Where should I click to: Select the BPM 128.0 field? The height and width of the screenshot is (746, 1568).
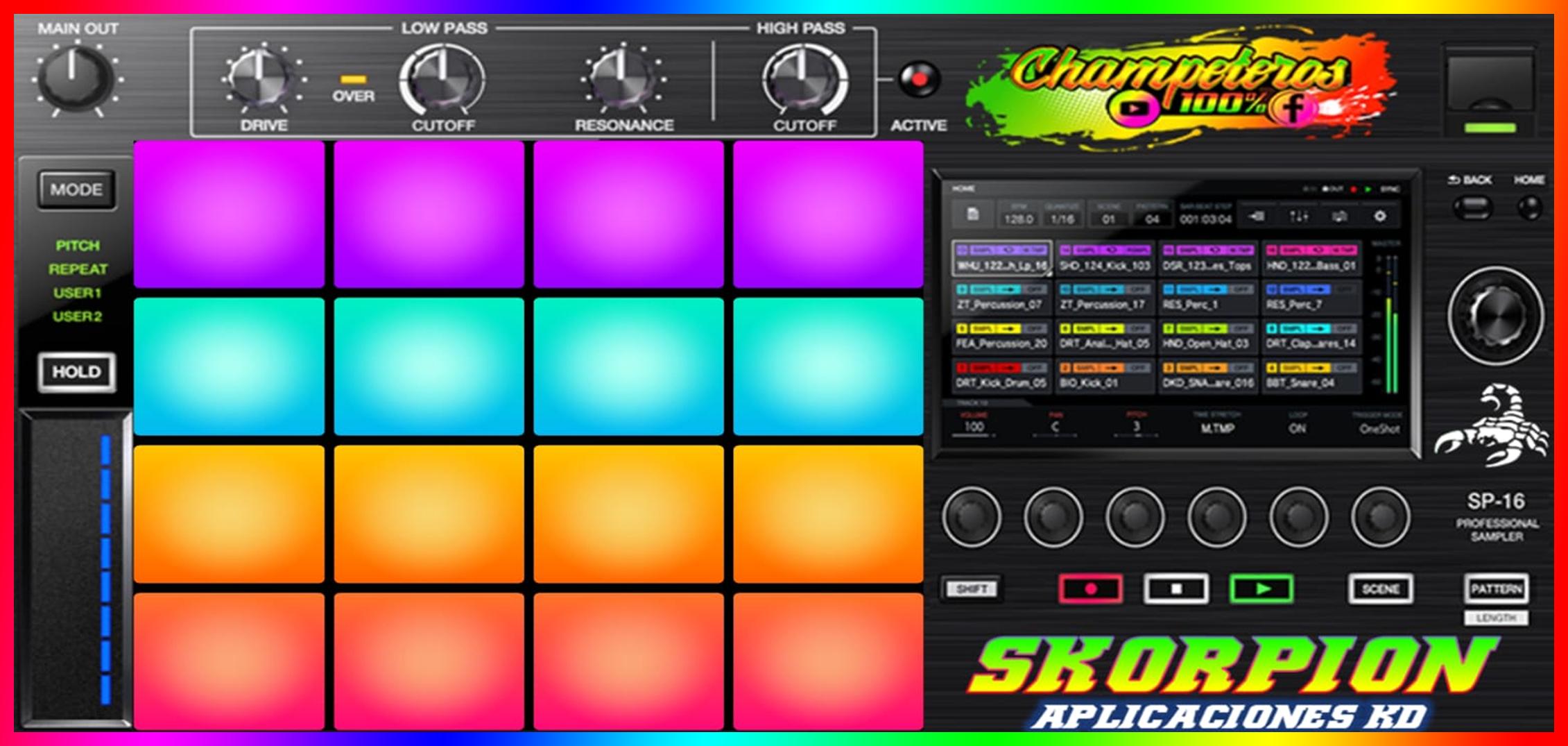tap(1018, 215)
